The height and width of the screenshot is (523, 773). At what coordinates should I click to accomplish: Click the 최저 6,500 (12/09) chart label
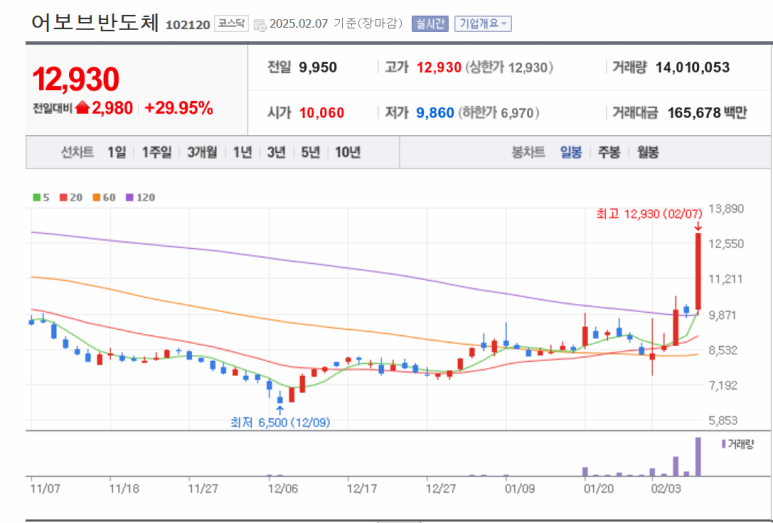[280, 422]
